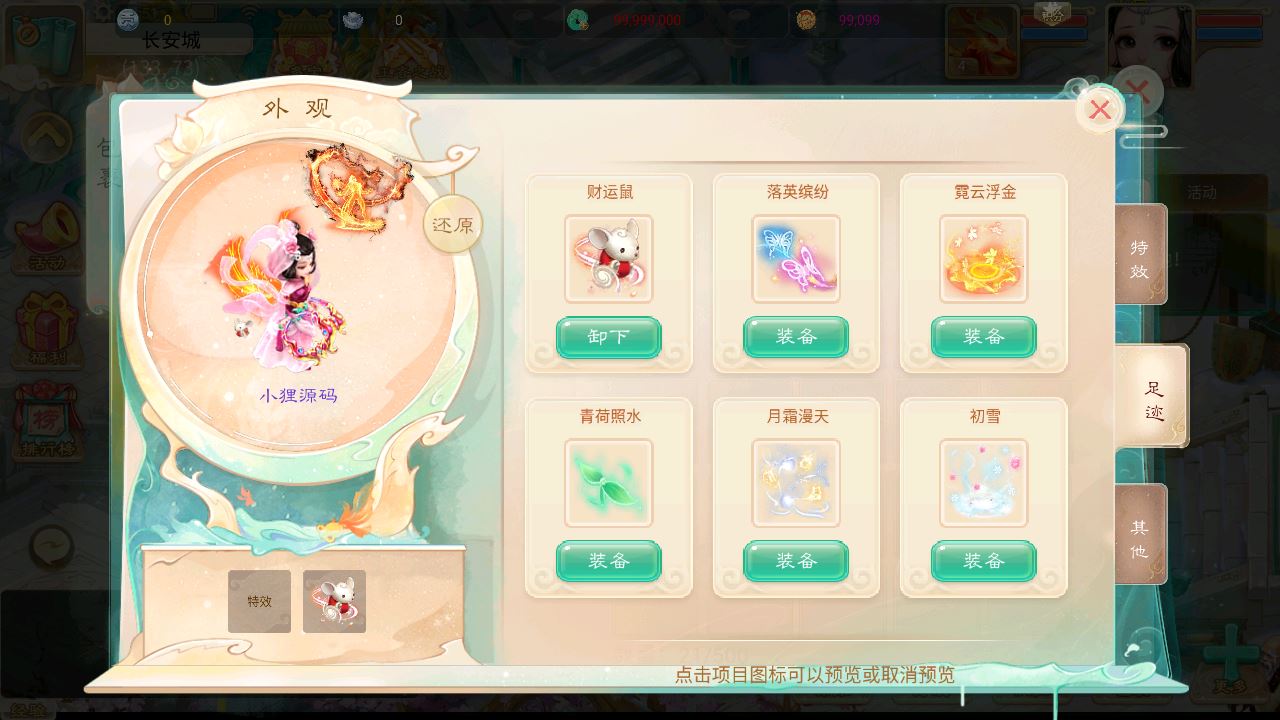Equip the 霓云浮金 footprint
Viewport: 1280px width, 720px height.
point(983,337)
